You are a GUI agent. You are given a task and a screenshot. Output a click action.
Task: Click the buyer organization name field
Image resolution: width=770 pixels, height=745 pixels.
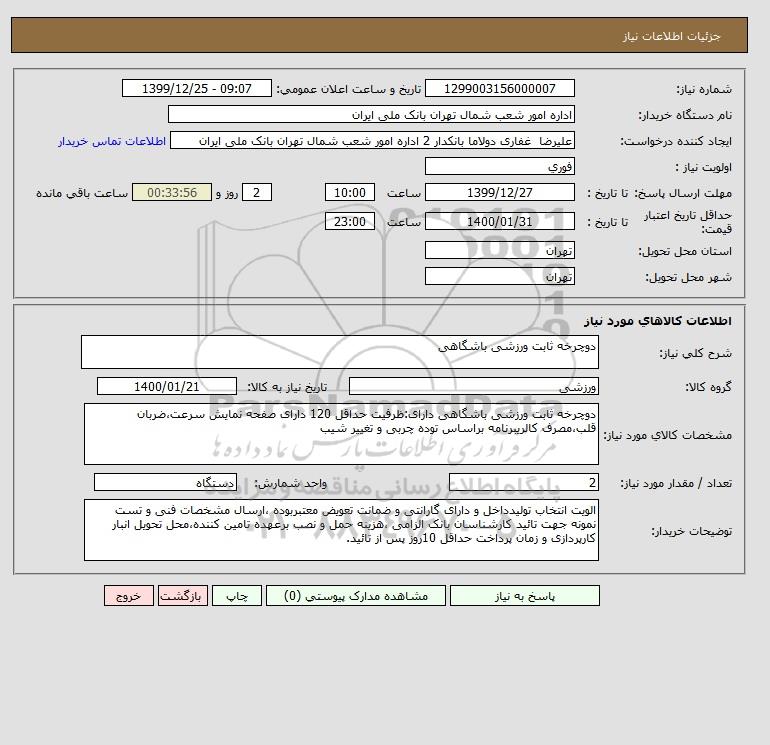[x=371, y=114]
